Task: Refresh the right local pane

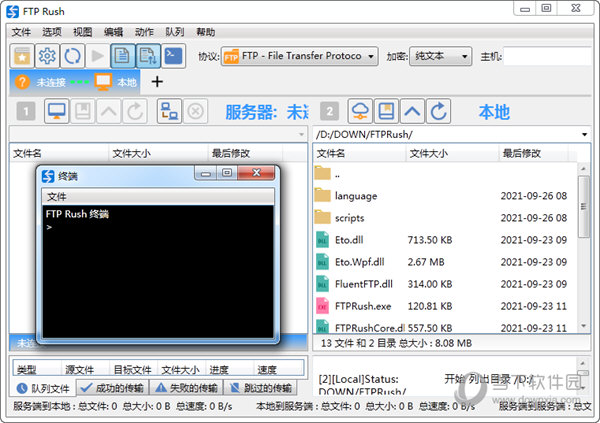Action: click(x=439, y=111)
